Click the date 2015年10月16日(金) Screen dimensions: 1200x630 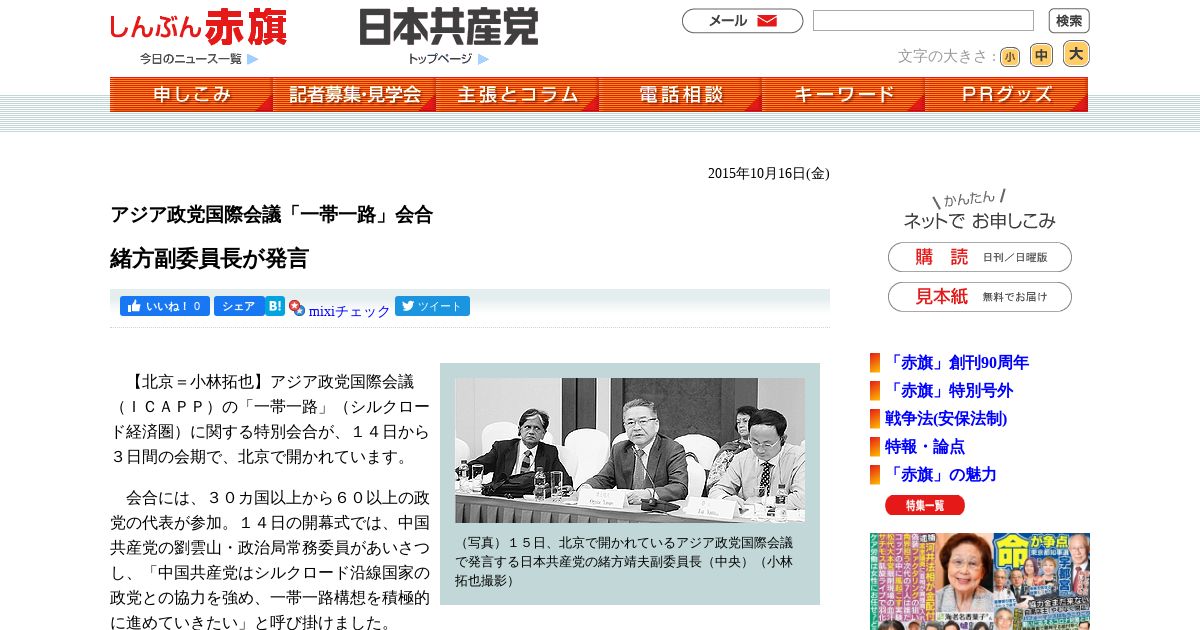pos(769,173)
